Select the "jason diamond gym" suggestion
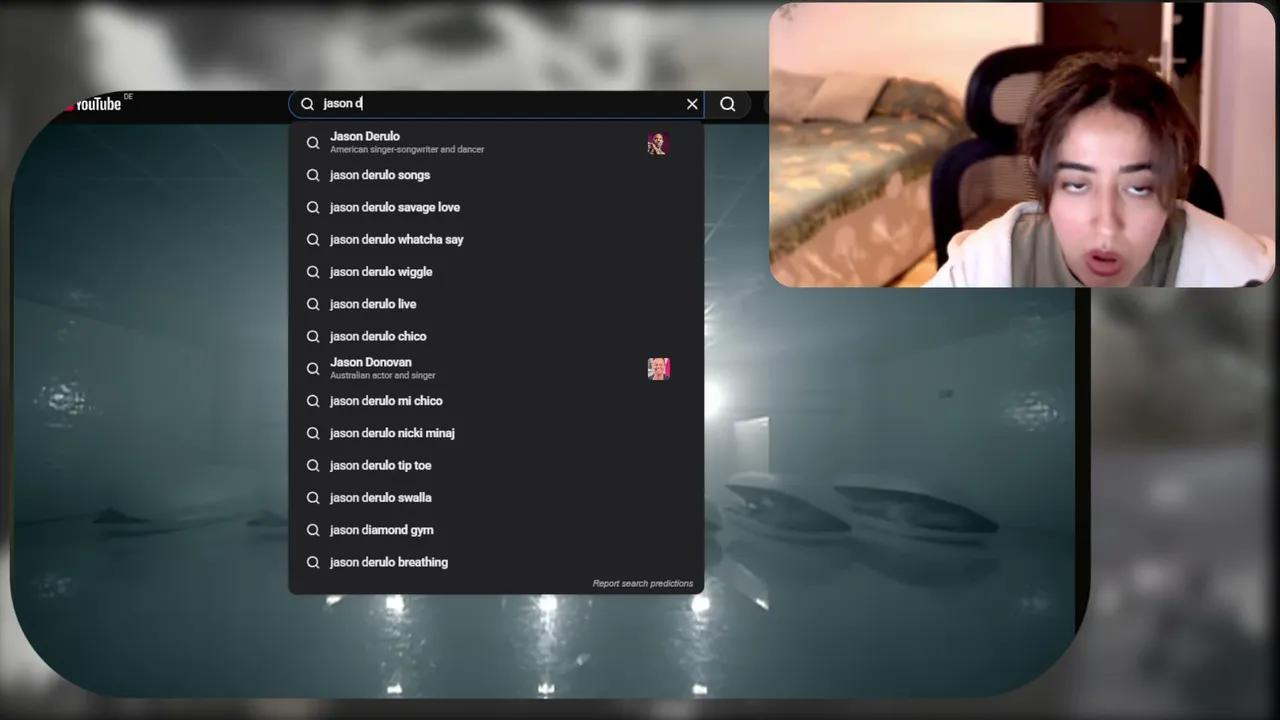 [496, 530]
